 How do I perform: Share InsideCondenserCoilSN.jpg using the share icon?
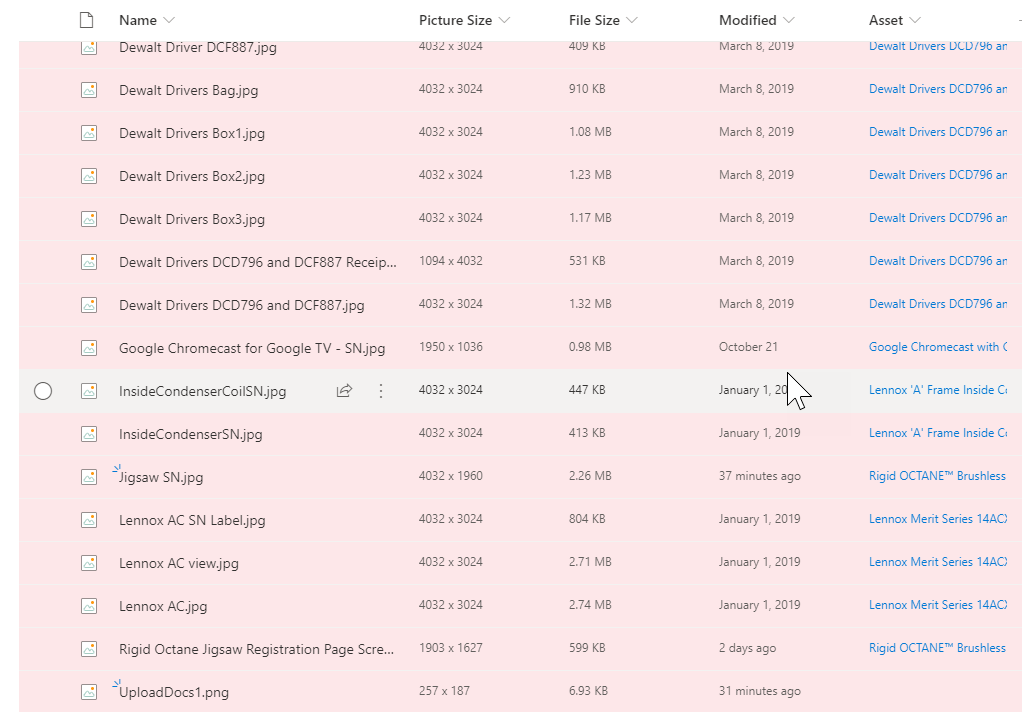[344, 391]
